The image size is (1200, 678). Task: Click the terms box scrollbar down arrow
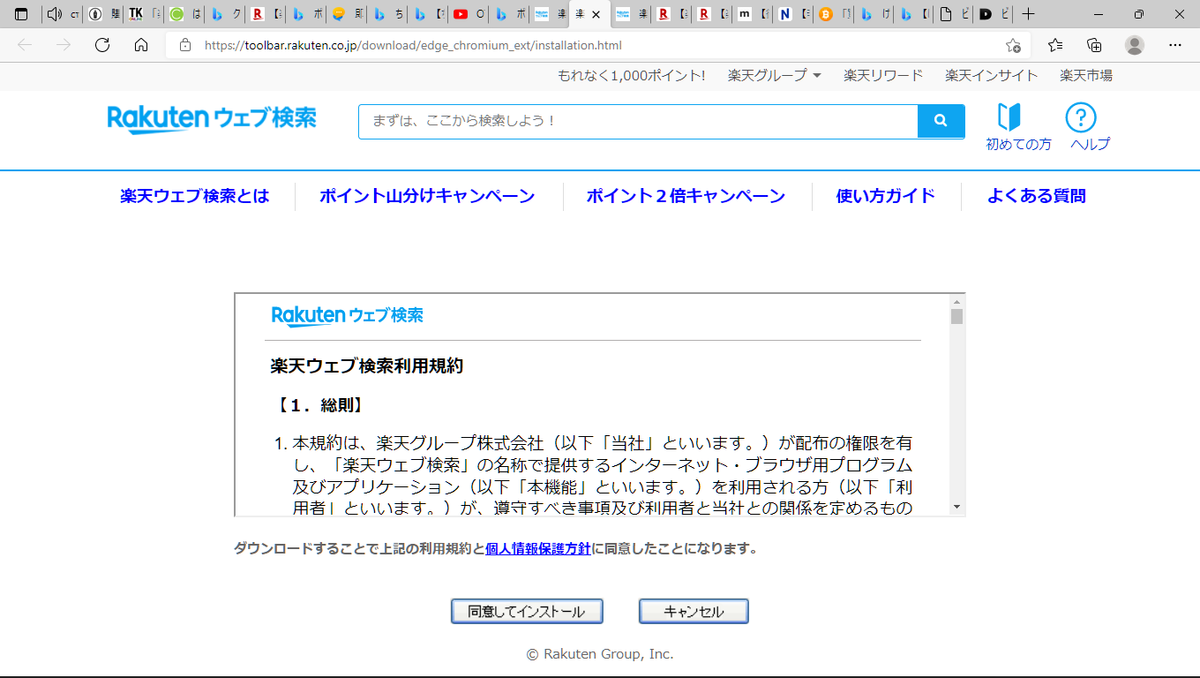click(x=957, y=508)
